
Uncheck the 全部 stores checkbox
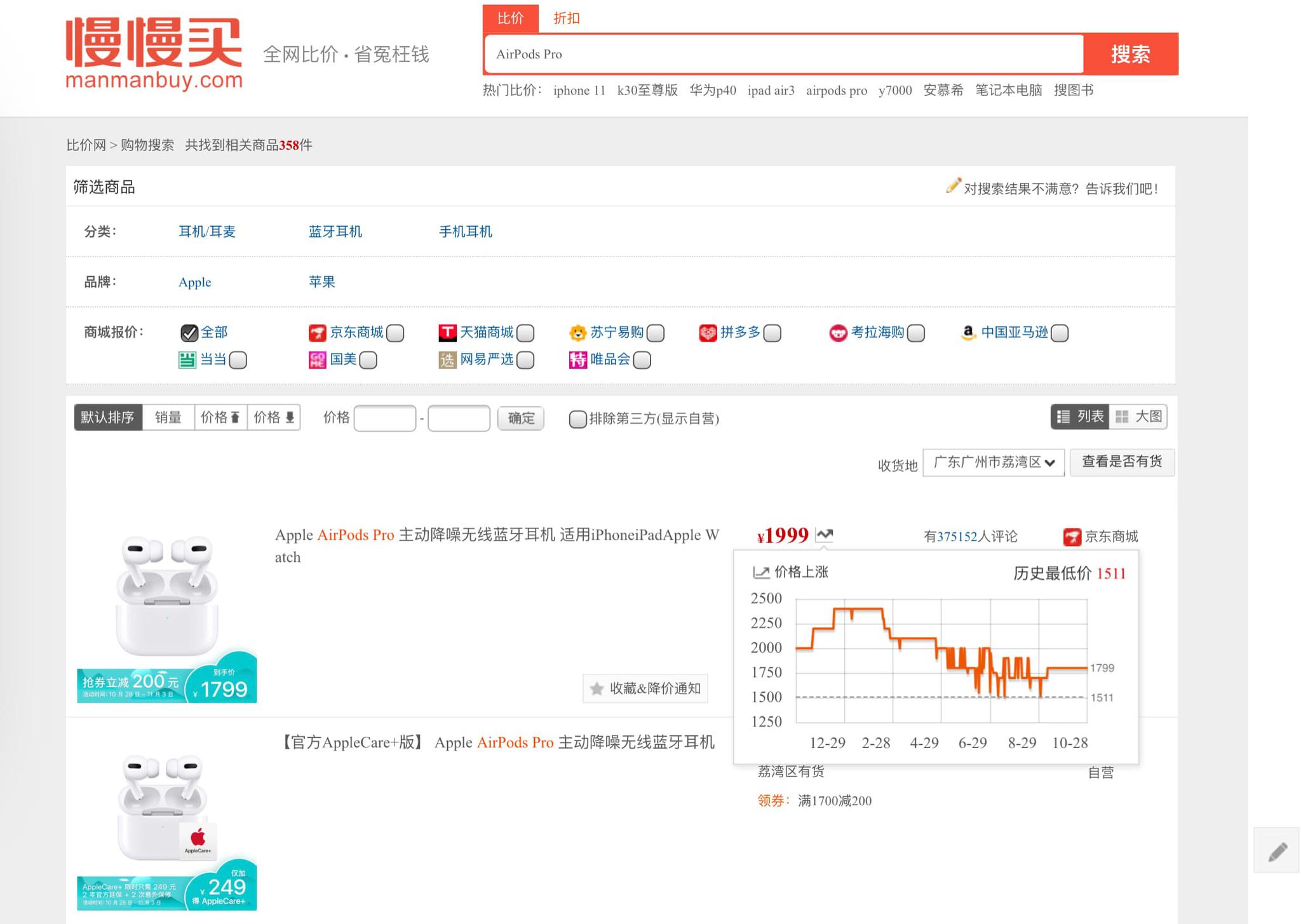click(x=189, y=333)
